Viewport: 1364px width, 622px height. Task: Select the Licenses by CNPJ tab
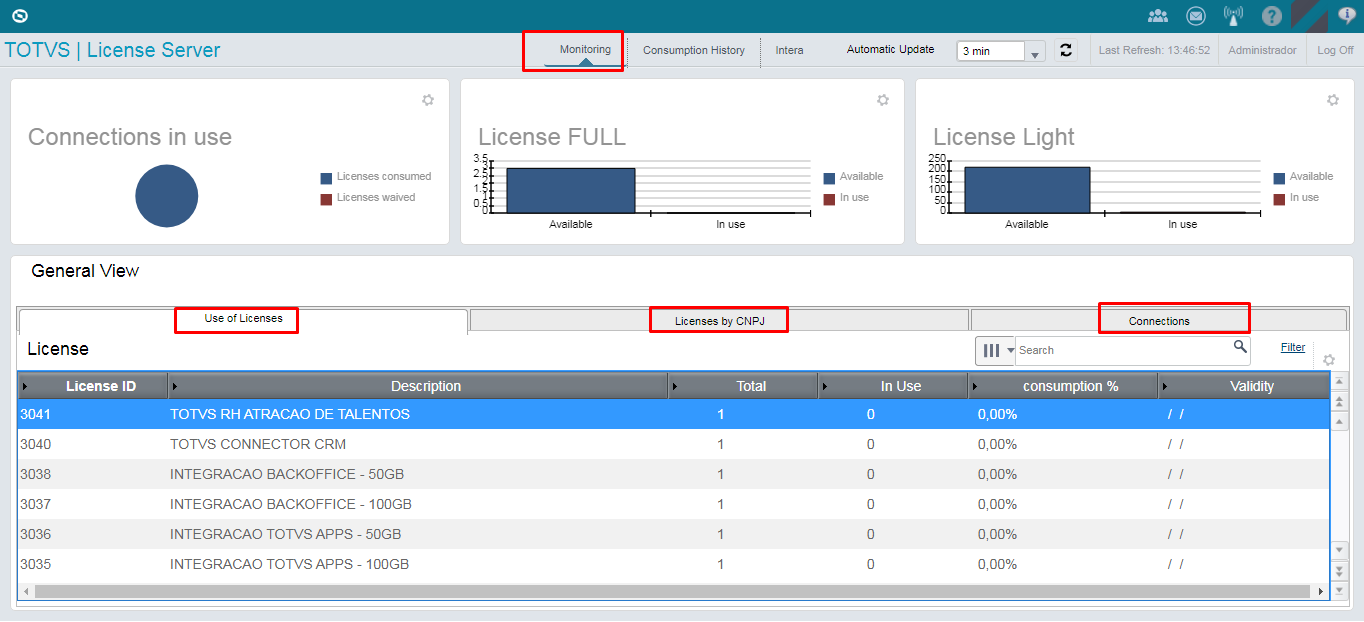719,321
